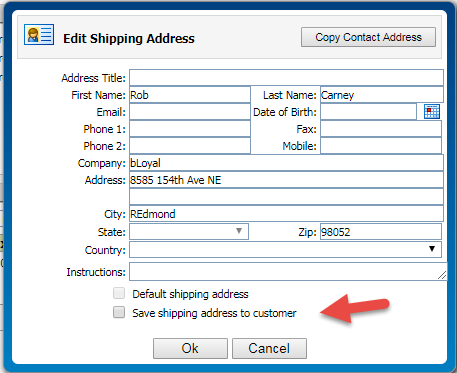Dismiss dialog with Cancel button
This screenshot has height=373, width=457.
click(x=269, y=348)
